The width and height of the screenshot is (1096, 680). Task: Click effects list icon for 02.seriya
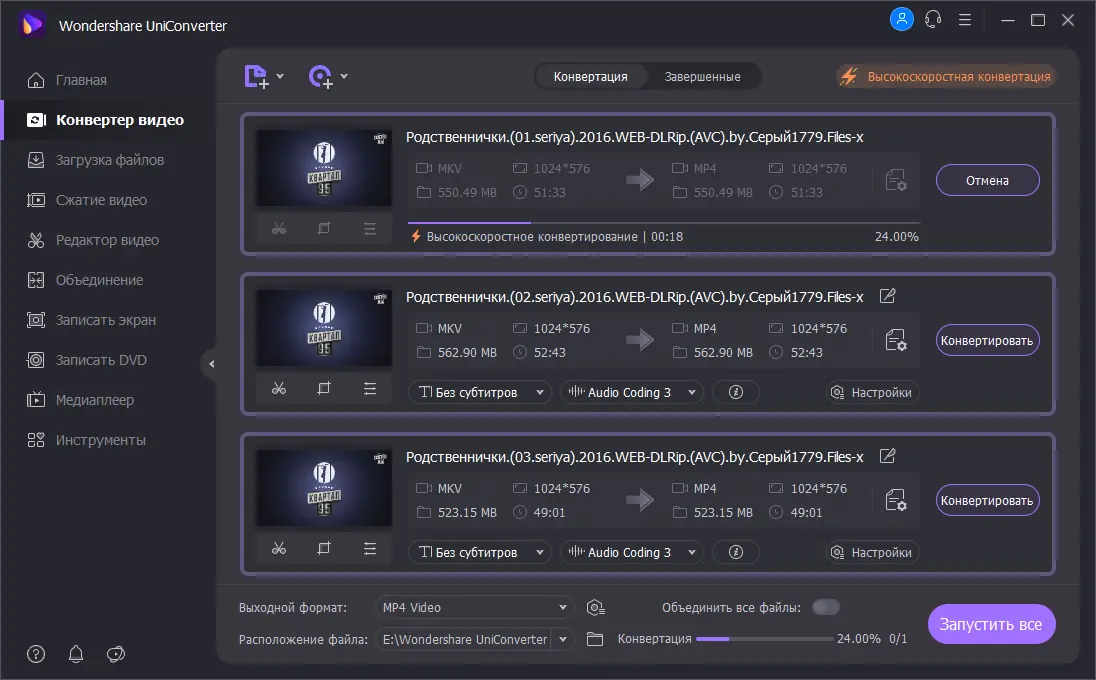tap(370, 388)
